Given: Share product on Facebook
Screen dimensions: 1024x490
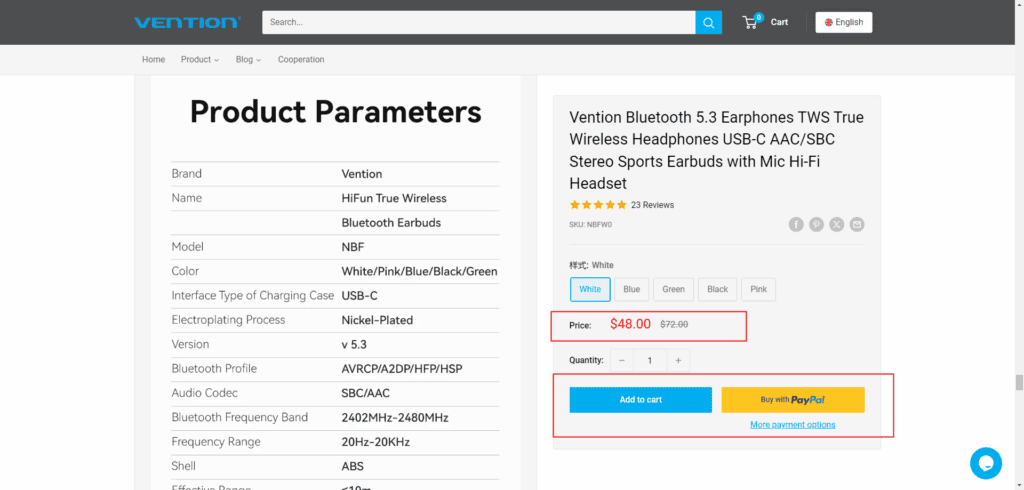Looking at the screenshot, I should pyautogui.click(x=795, y=225).
